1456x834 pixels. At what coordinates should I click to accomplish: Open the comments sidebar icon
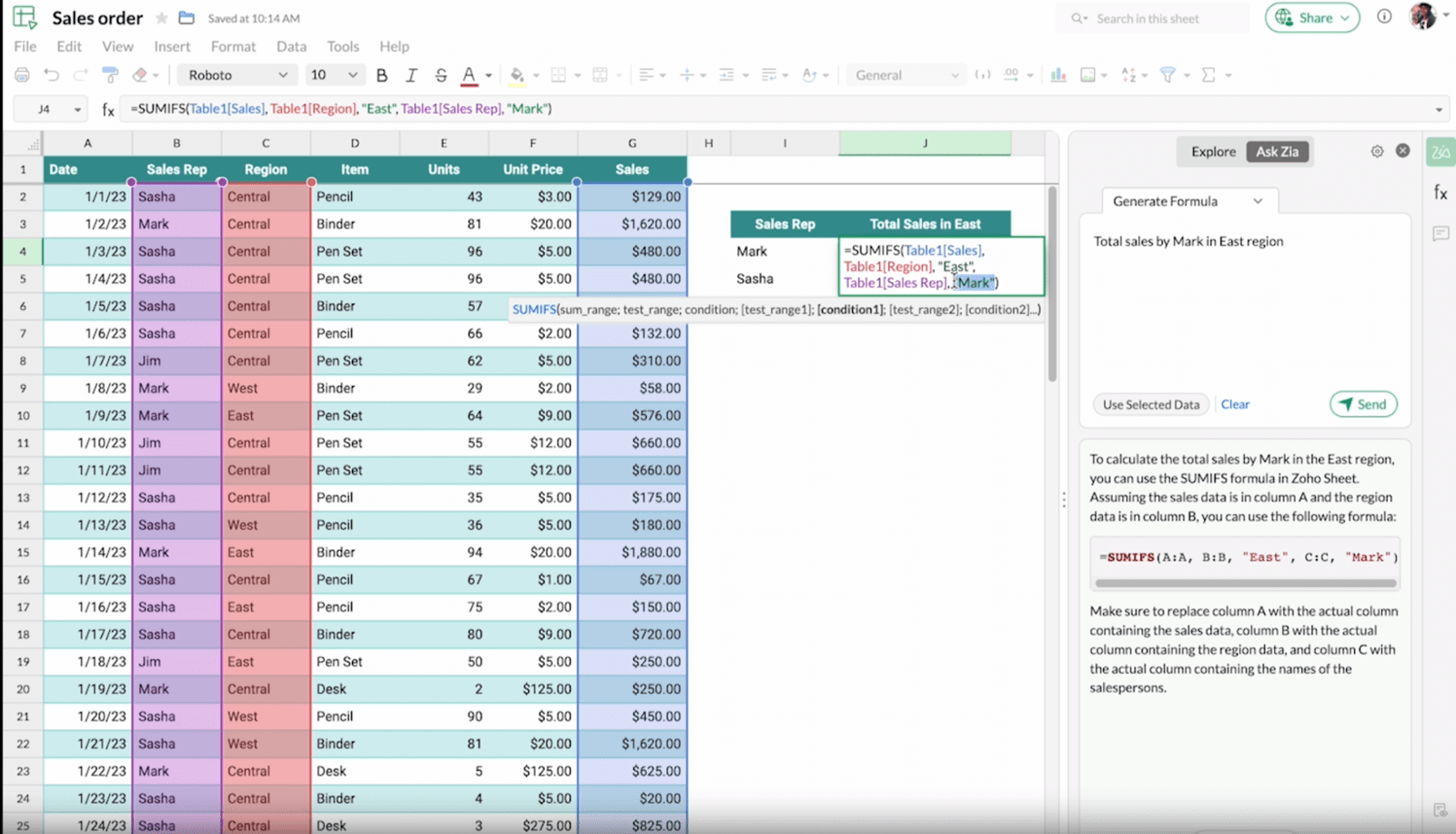pos(1441,234)
